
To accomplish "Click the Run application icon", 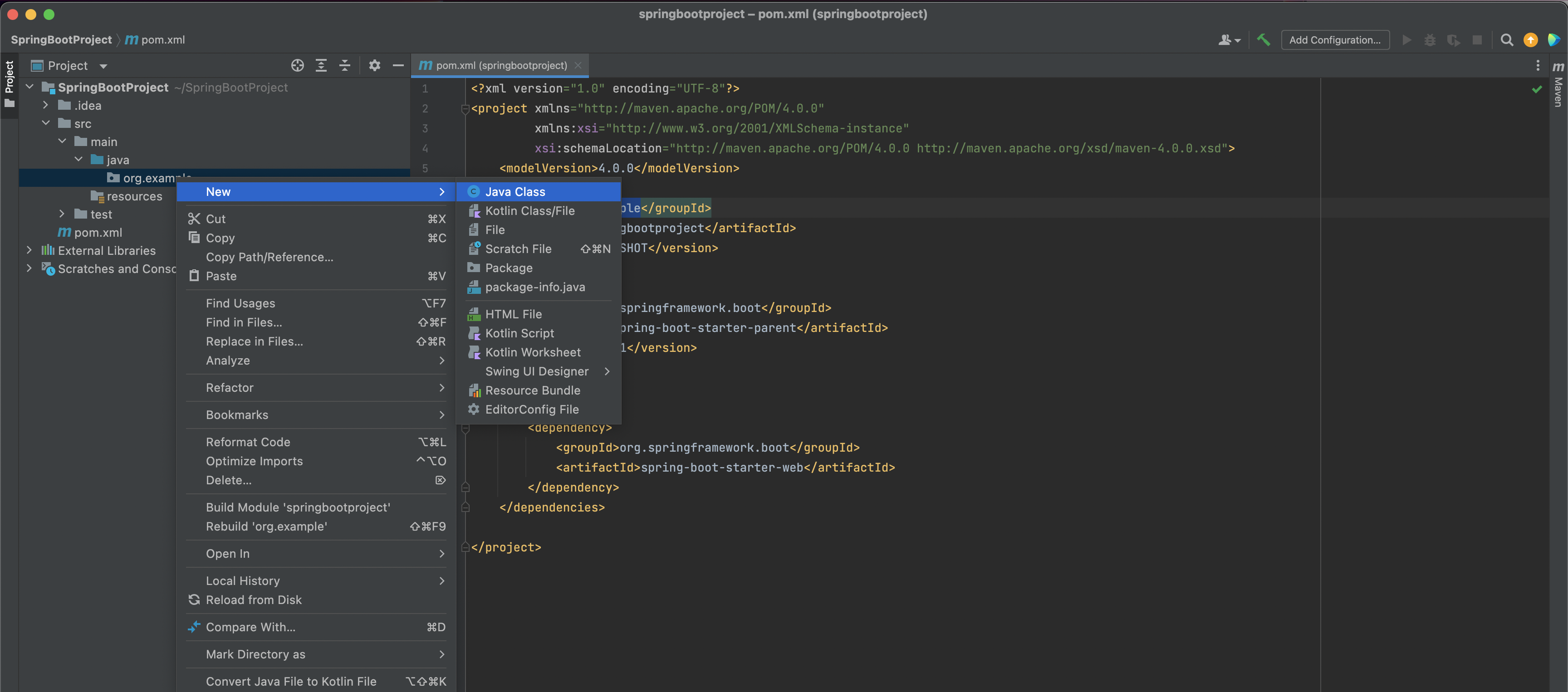I will [1405, 40].
